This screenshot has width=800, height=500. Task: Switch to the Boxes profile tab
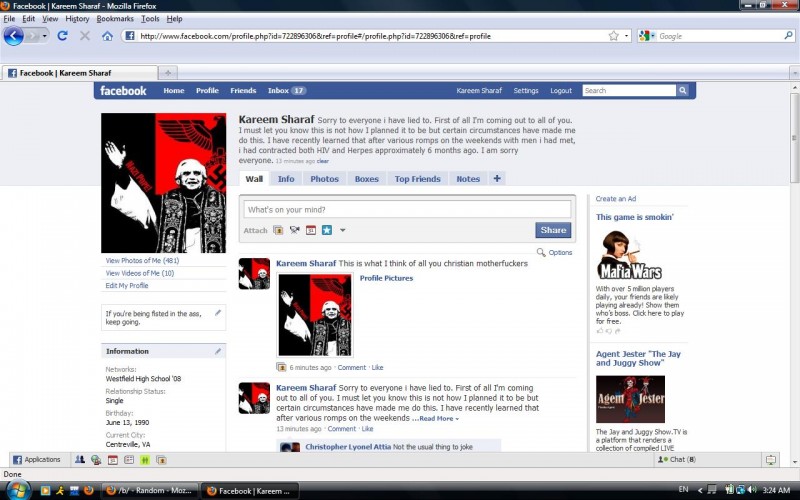(x=366, y=179)
